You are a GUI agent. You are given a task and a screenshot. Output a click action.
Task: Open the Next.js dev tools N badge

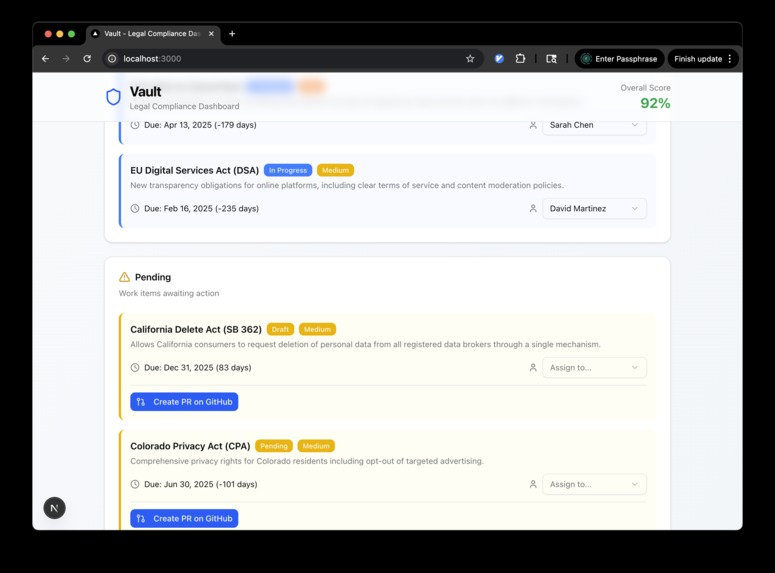[54, 508]
